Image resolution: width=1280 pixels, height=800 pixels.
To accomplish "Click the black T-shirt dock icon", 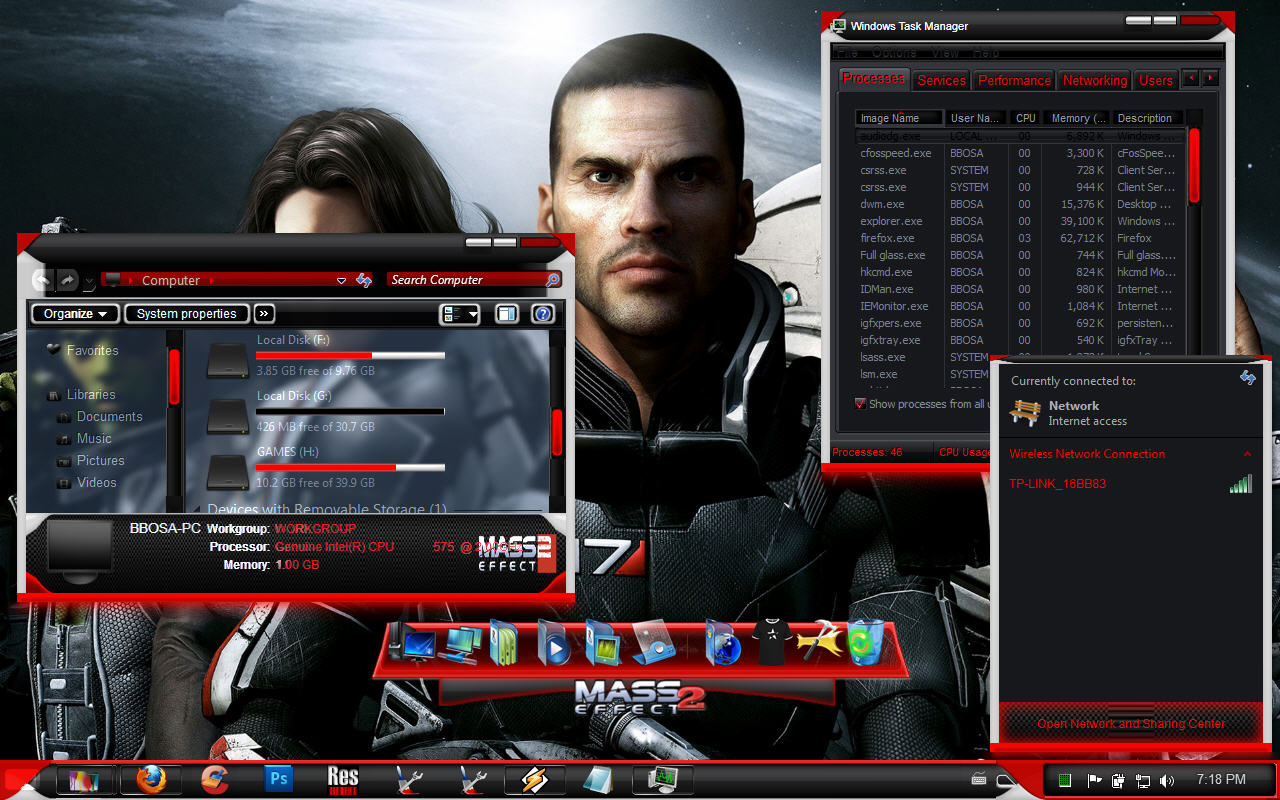I will 771,644.
